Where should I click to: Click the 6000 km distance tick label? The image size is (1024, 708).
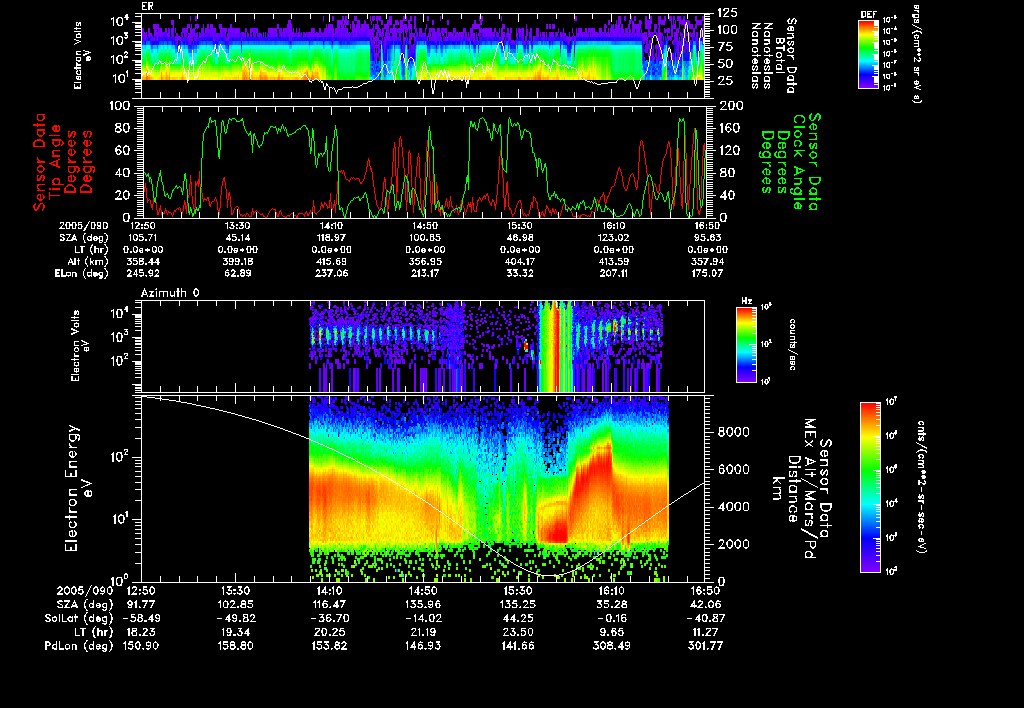point(733,470)
